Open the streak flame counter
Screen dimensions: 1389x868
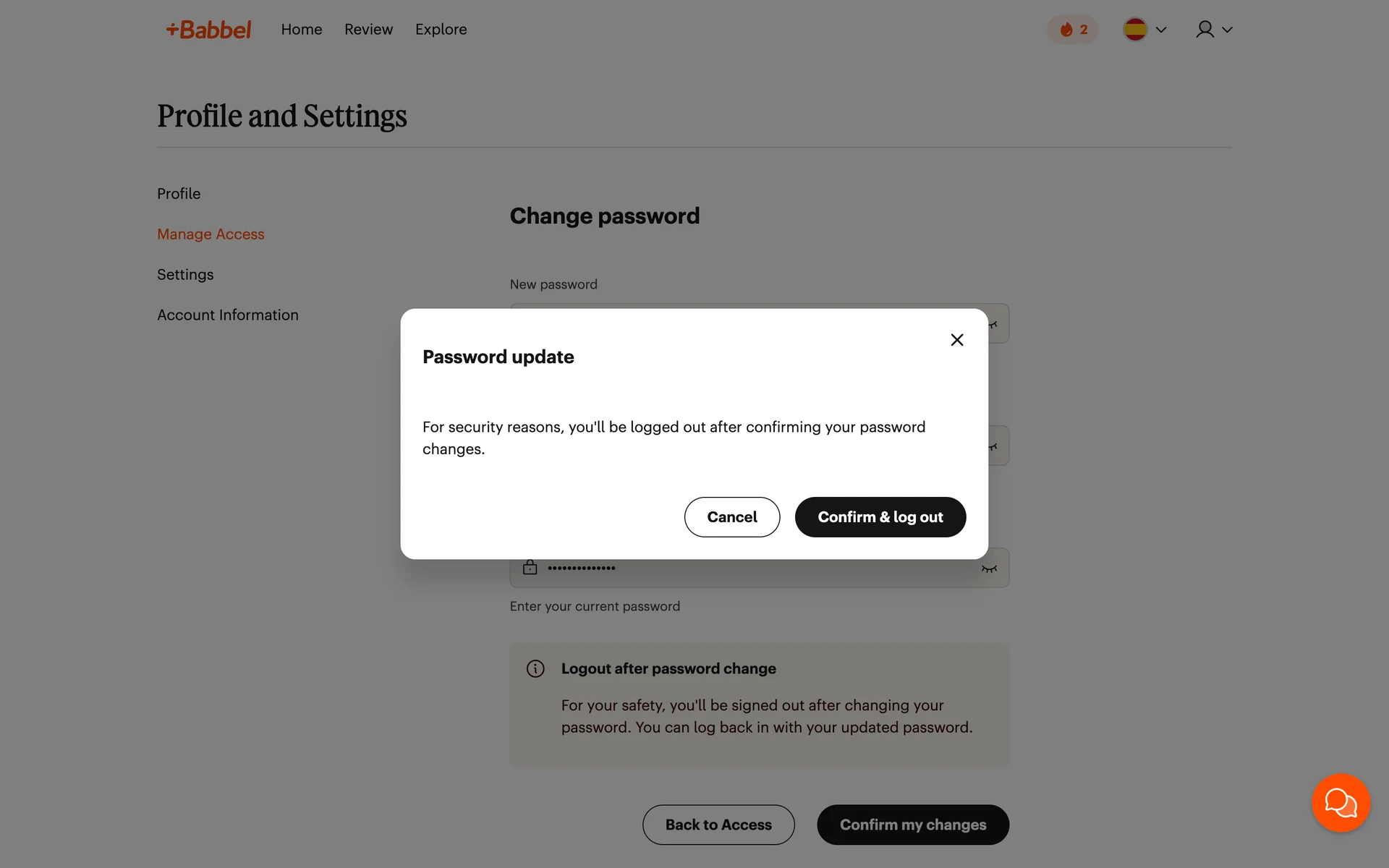[x=1073, y=30]
